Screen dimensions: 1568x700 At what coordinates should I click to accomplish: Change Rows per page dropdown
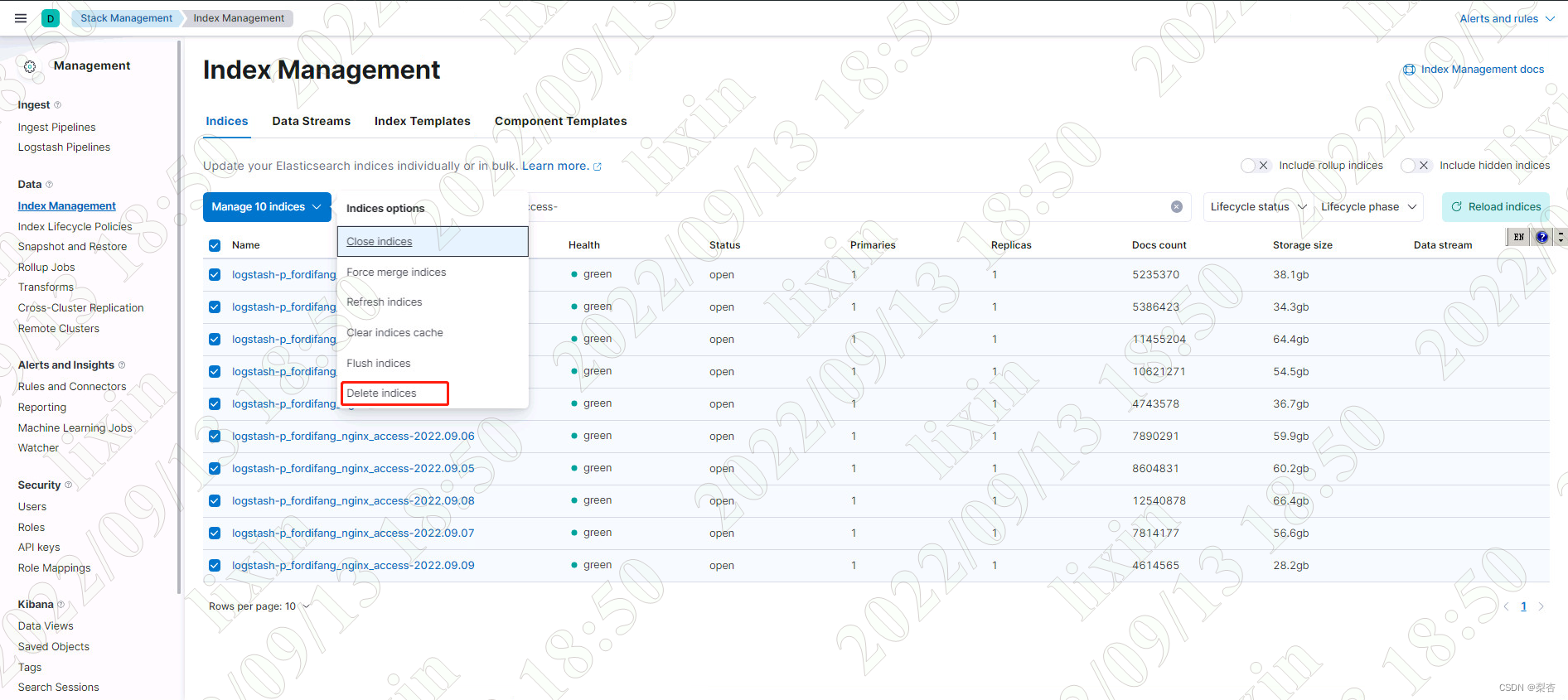point(259,606)
